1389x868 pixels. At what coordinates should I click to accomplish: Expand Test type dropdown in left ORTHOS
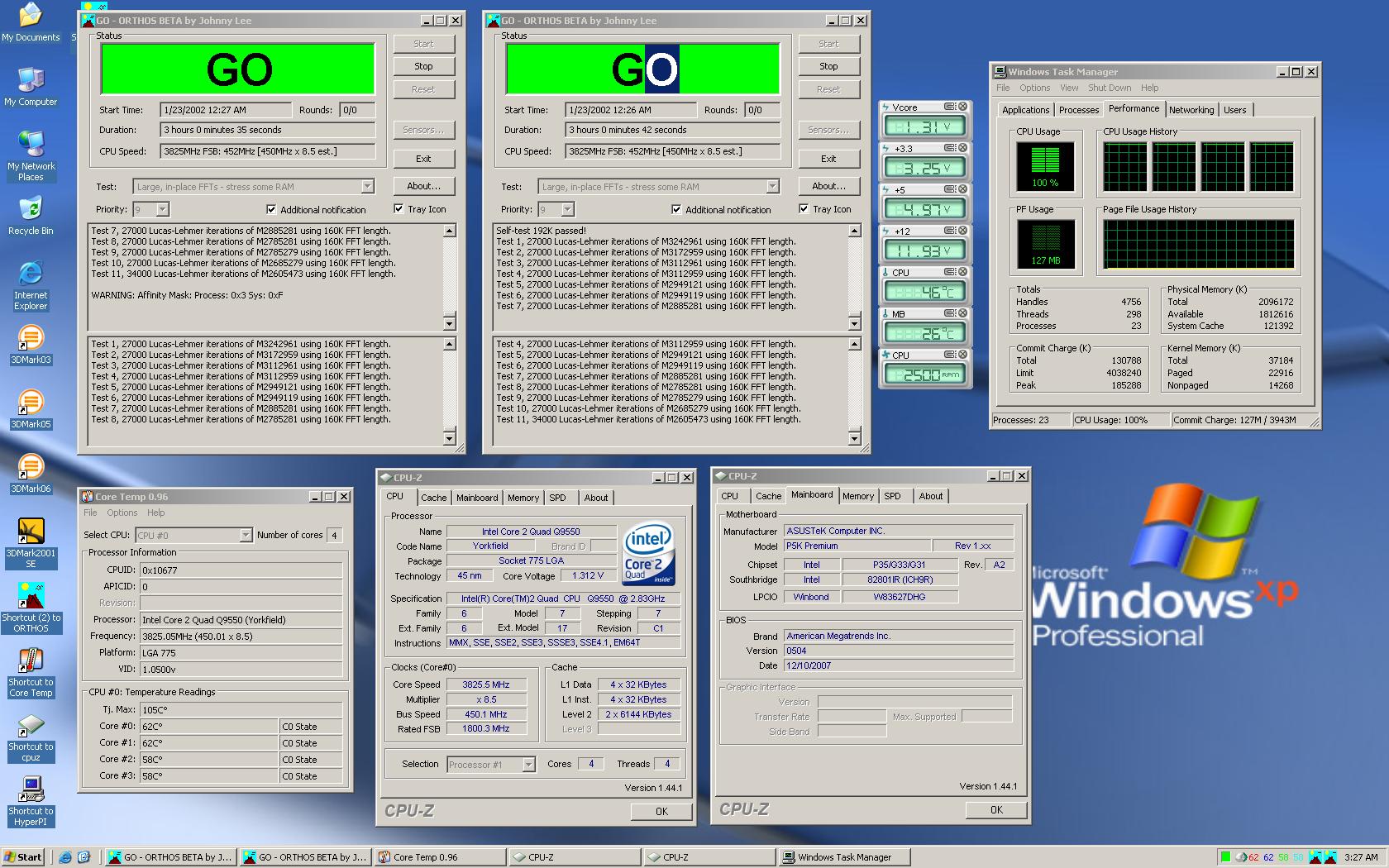367,187
